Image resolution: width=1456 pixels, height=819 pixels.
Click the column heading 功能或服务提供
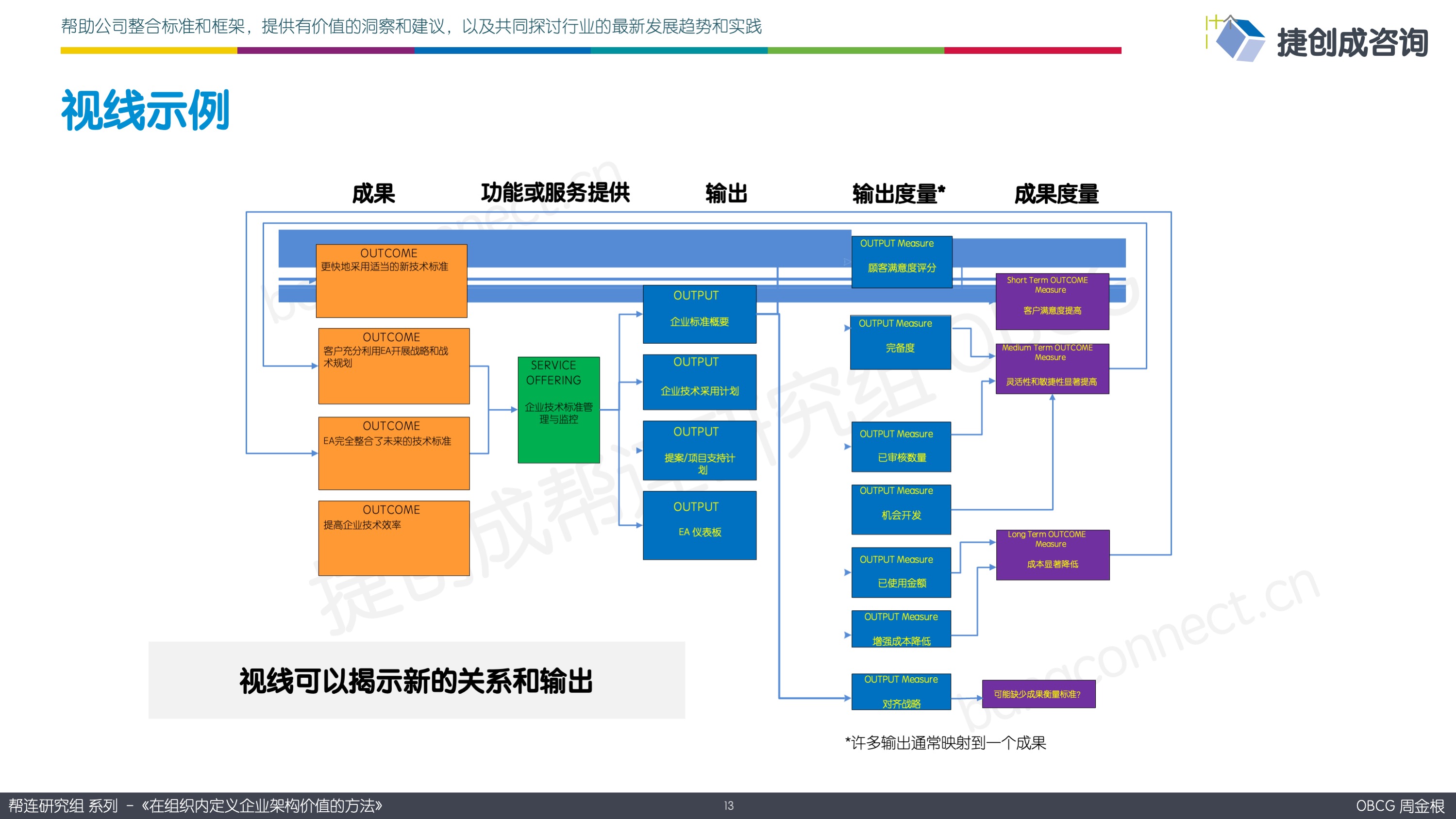click(x=555, y=192)
